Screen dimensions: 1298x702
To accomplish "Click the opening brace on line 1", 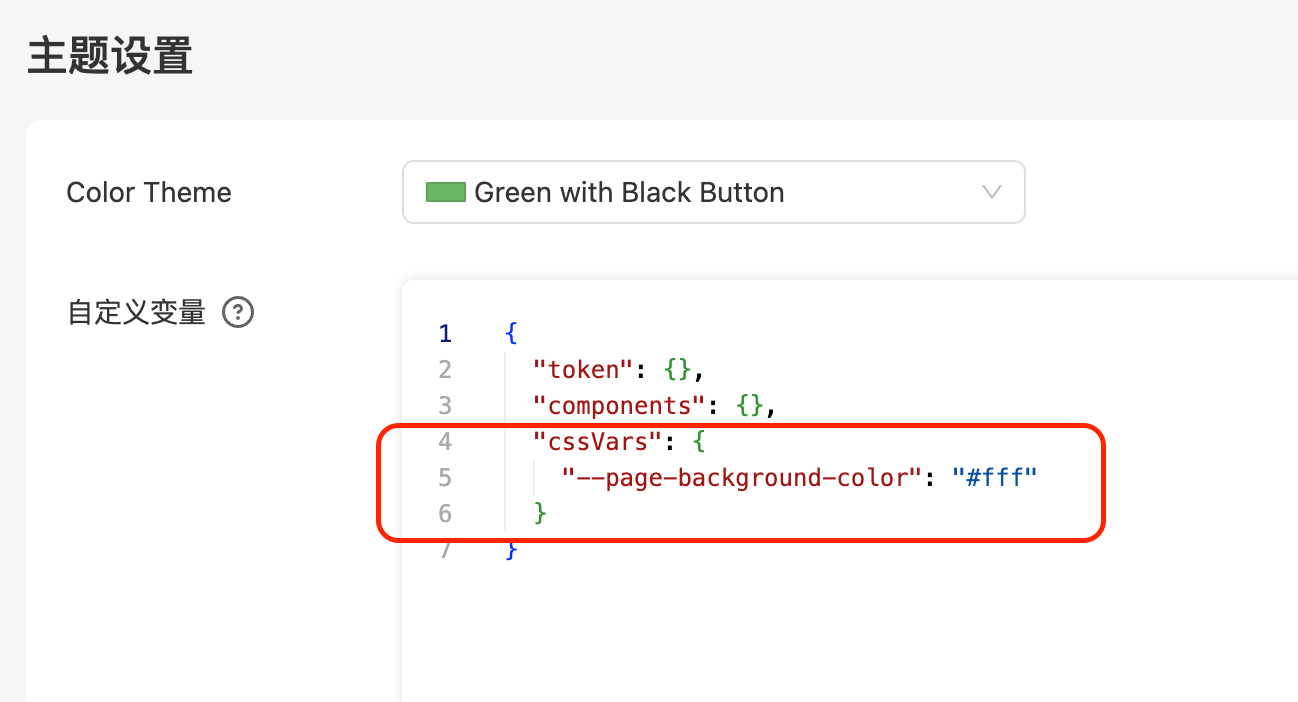I will [512, 334].
